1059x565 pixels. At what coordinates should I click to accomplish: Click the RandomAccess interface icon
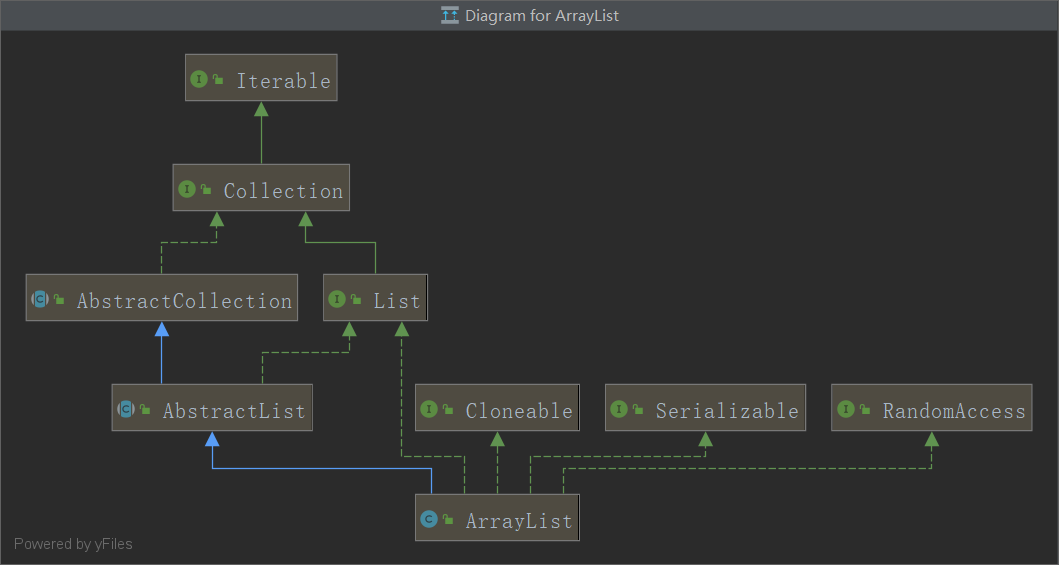pyautogui.click(x=845, y=410)
